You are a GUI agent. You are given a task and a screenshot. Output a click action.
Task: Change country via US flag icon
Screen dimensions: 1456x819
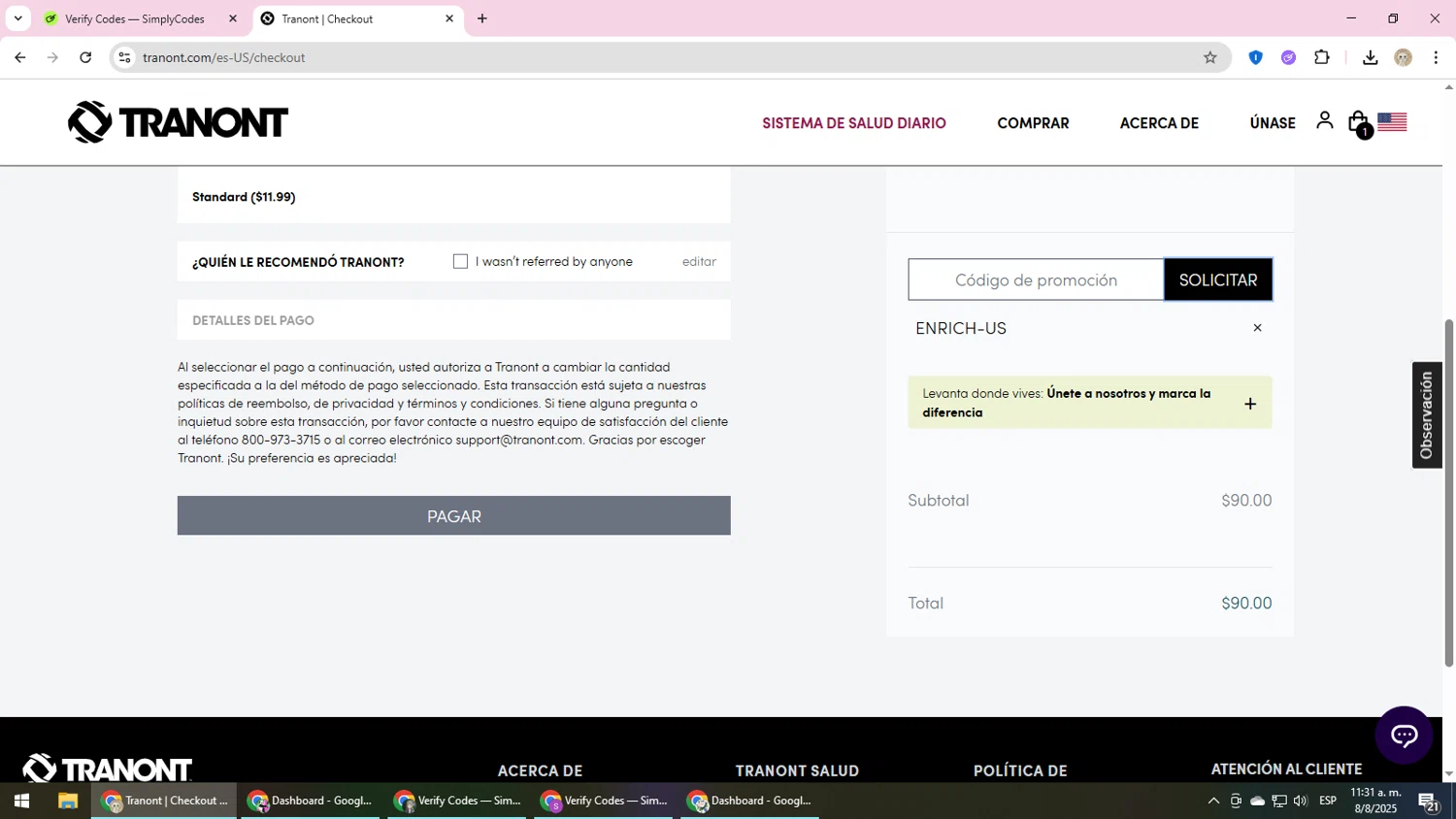coord(1392,122)
